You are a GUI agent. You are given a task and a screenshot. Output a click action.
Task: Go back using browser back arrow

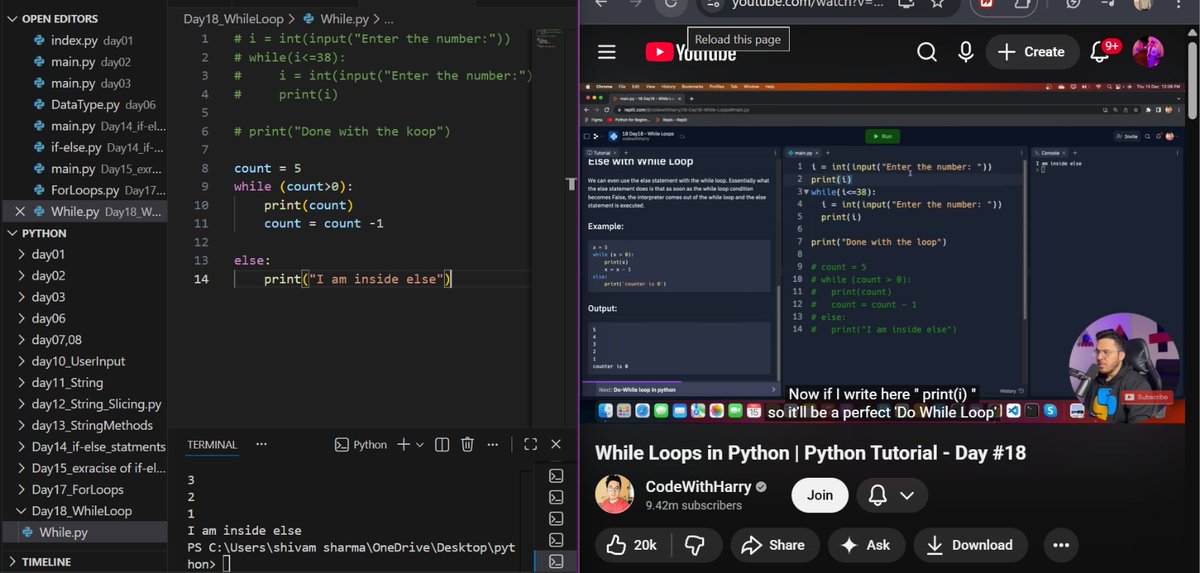pyautogui.click(x=600, y=3)
